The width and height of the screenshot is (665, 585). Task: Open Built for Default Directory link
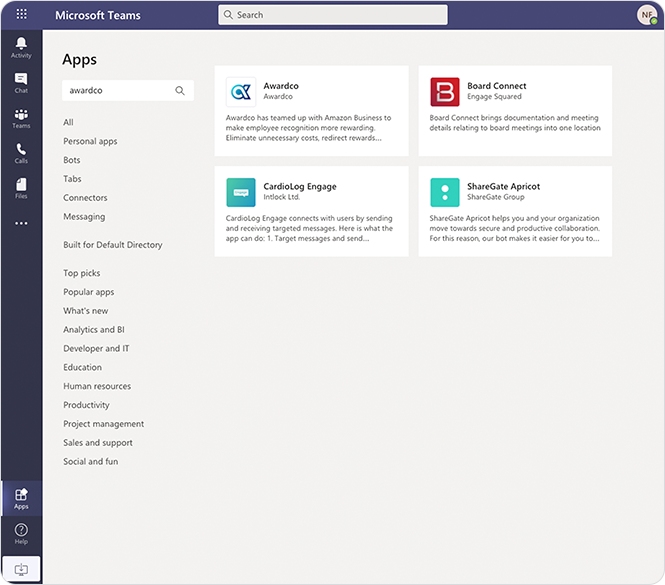112,245
